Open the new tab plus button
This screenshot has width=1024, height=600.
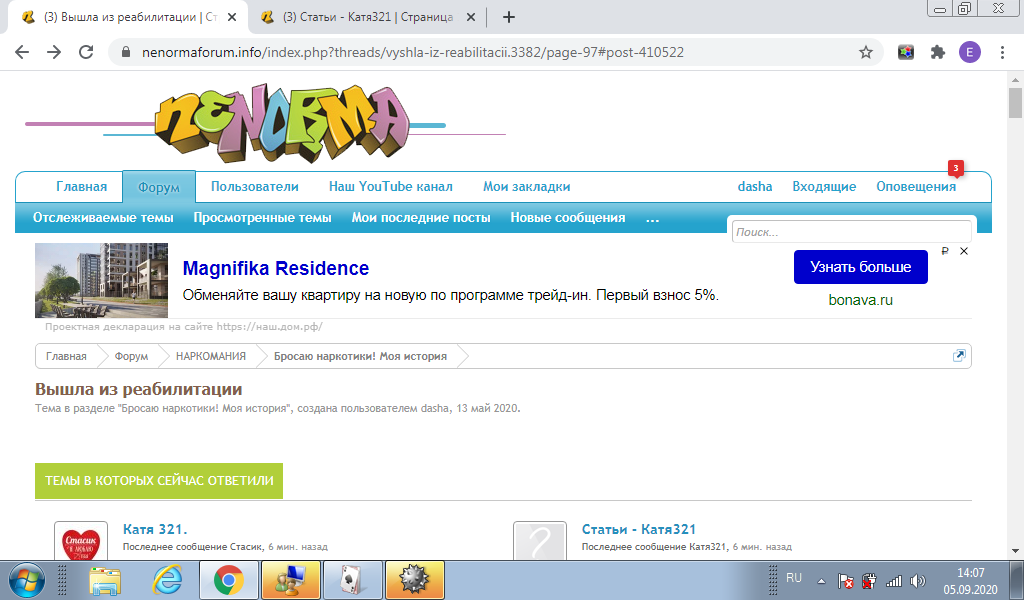(x=509, y=17)
